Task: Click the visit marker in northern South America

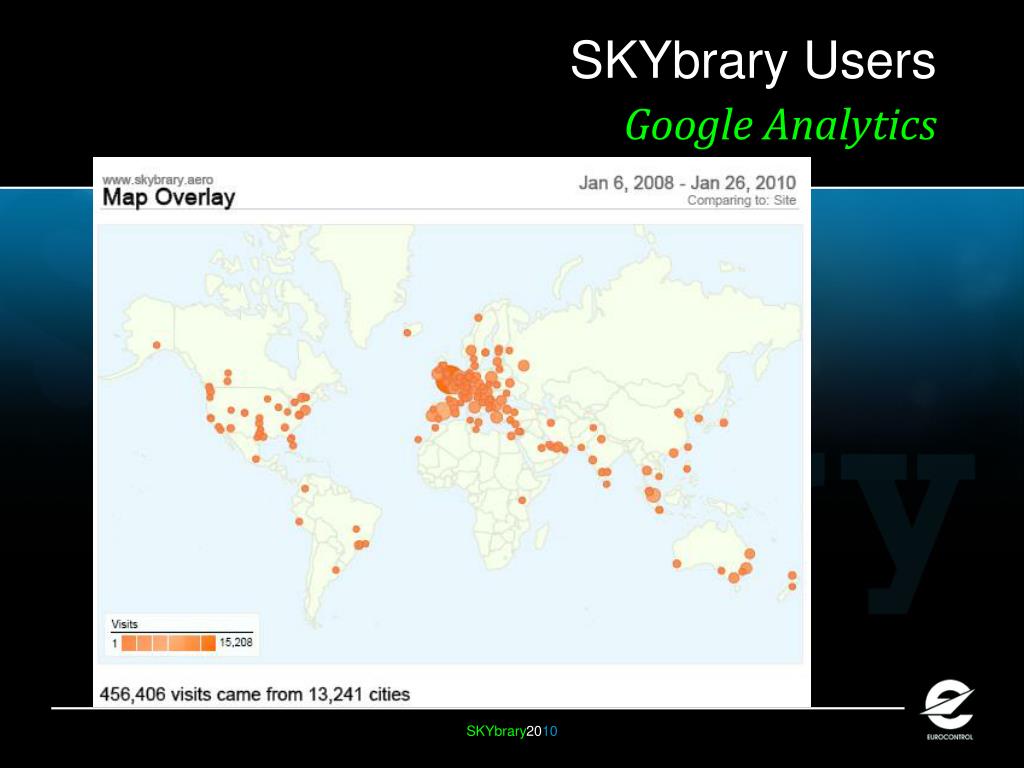Action: [305, 488]
